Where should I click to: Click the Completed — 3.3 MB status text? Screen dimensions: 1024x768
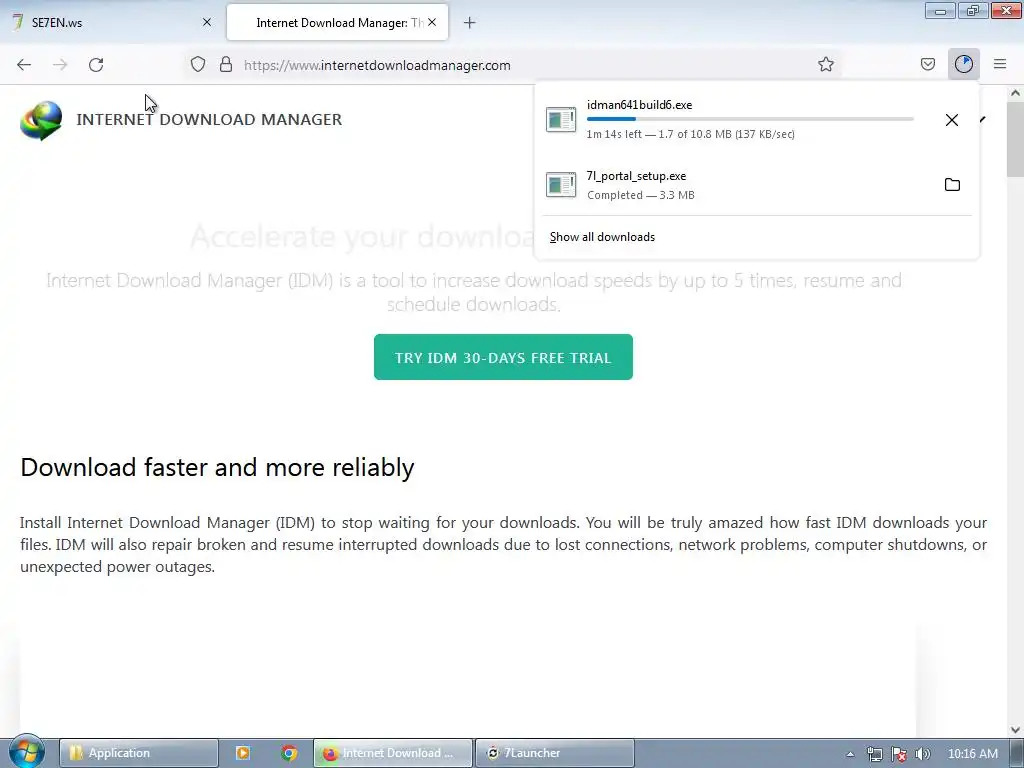641,195
